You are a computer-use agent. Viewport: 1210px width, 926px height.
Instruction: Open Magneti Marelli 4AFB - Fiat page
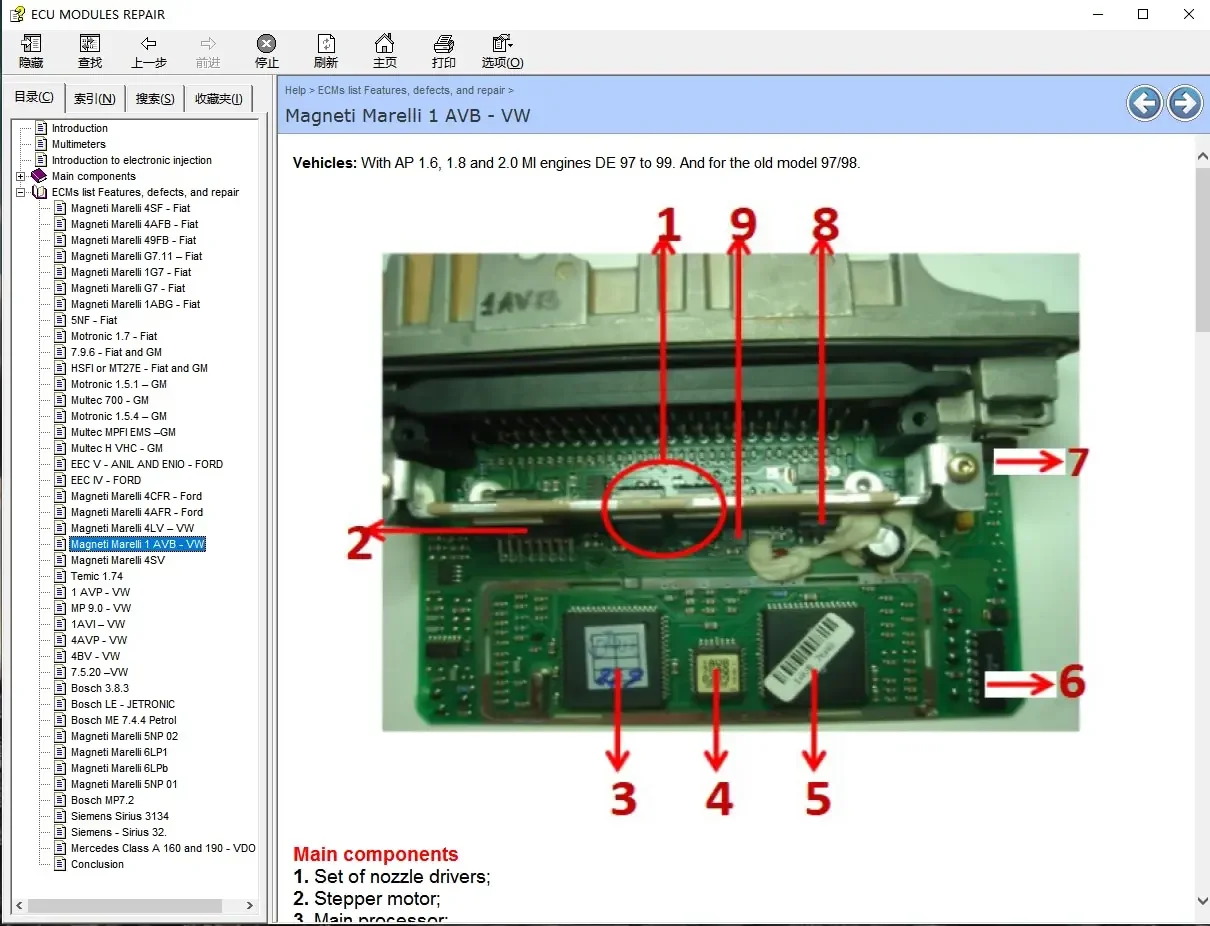[134, 224]
